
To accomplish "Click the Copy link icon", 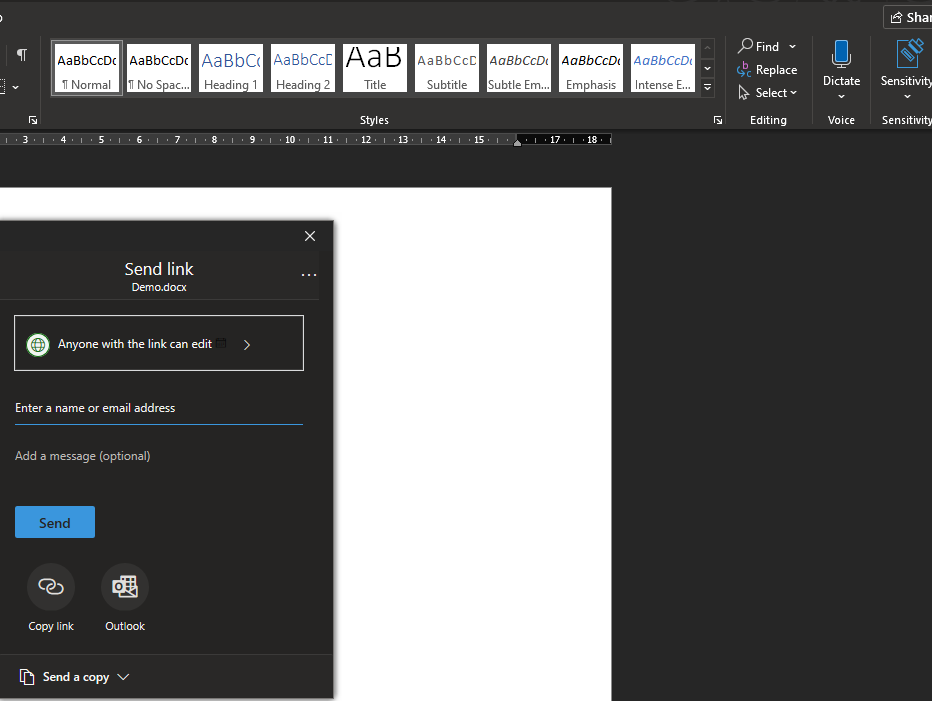I will tap(51, 587).
